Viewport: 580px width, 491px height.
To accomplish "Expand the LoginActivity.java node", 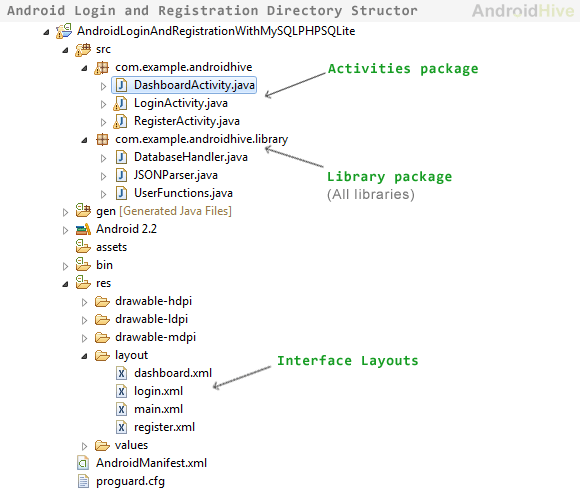I will coord(104,105).
